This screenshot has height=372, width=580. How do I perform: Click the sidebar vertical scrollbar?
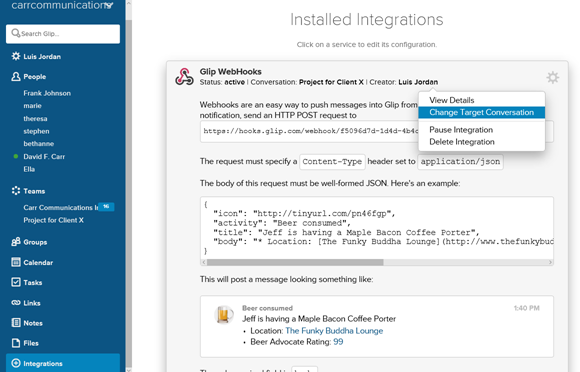pos(129,192)
